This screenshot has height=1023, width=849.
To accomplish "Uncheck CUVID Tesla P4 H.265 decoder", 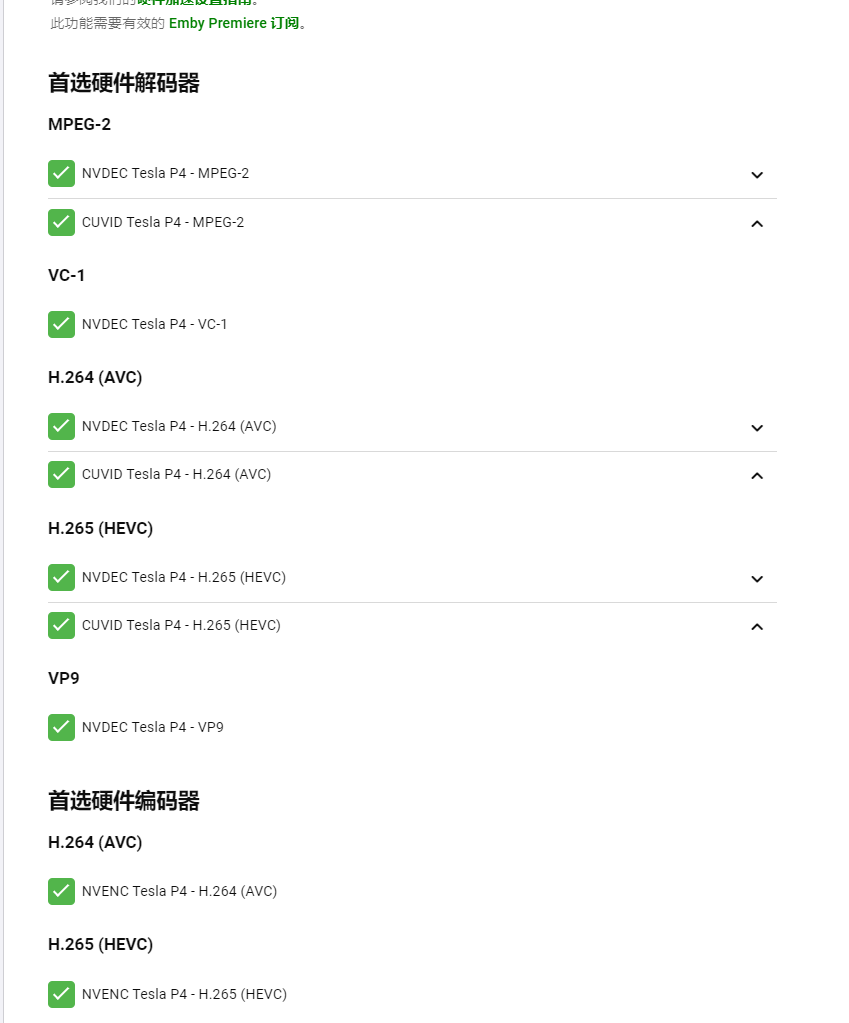I will coord(61,625).
